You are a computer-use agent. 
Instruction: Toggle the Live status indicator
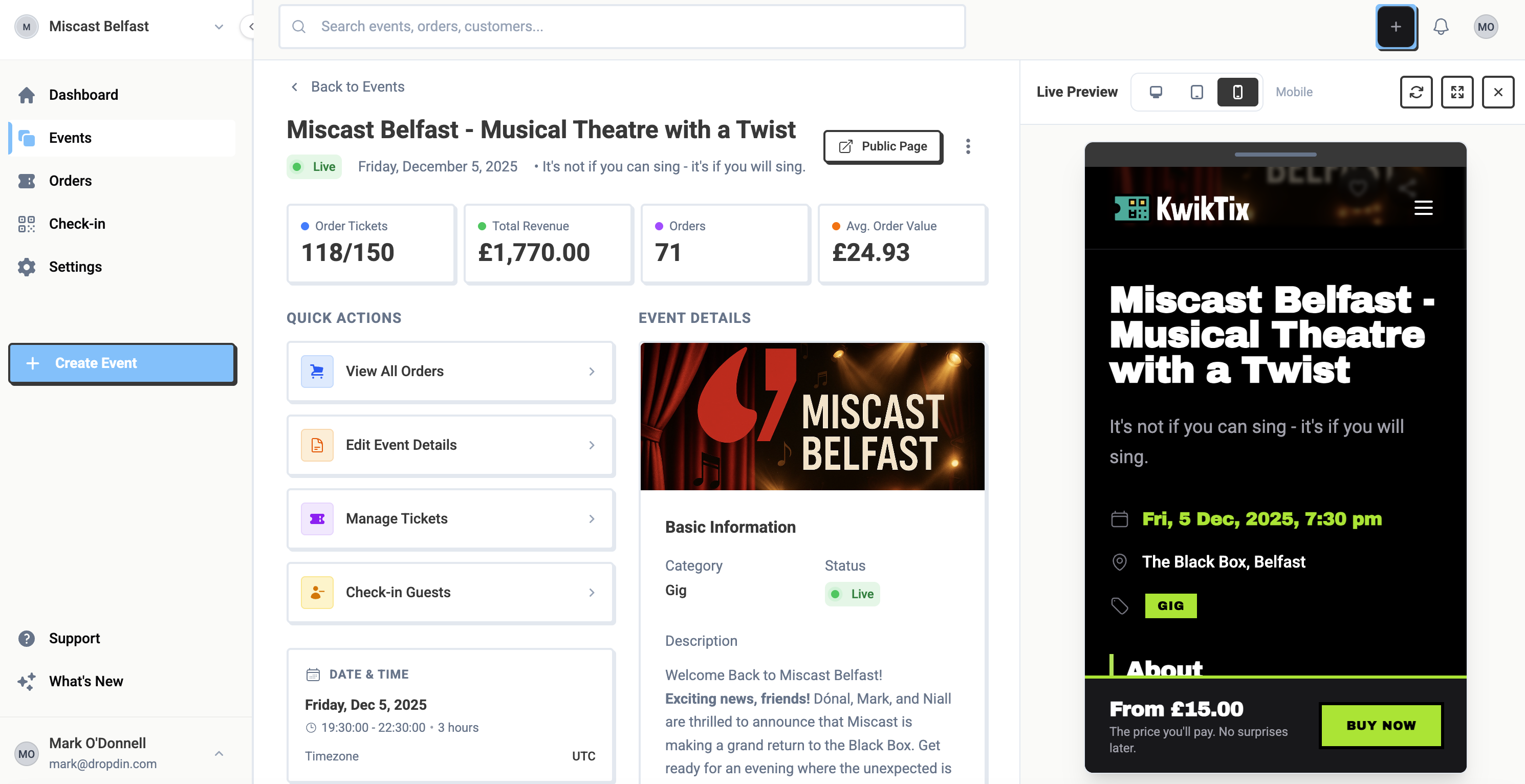(314, 166)
